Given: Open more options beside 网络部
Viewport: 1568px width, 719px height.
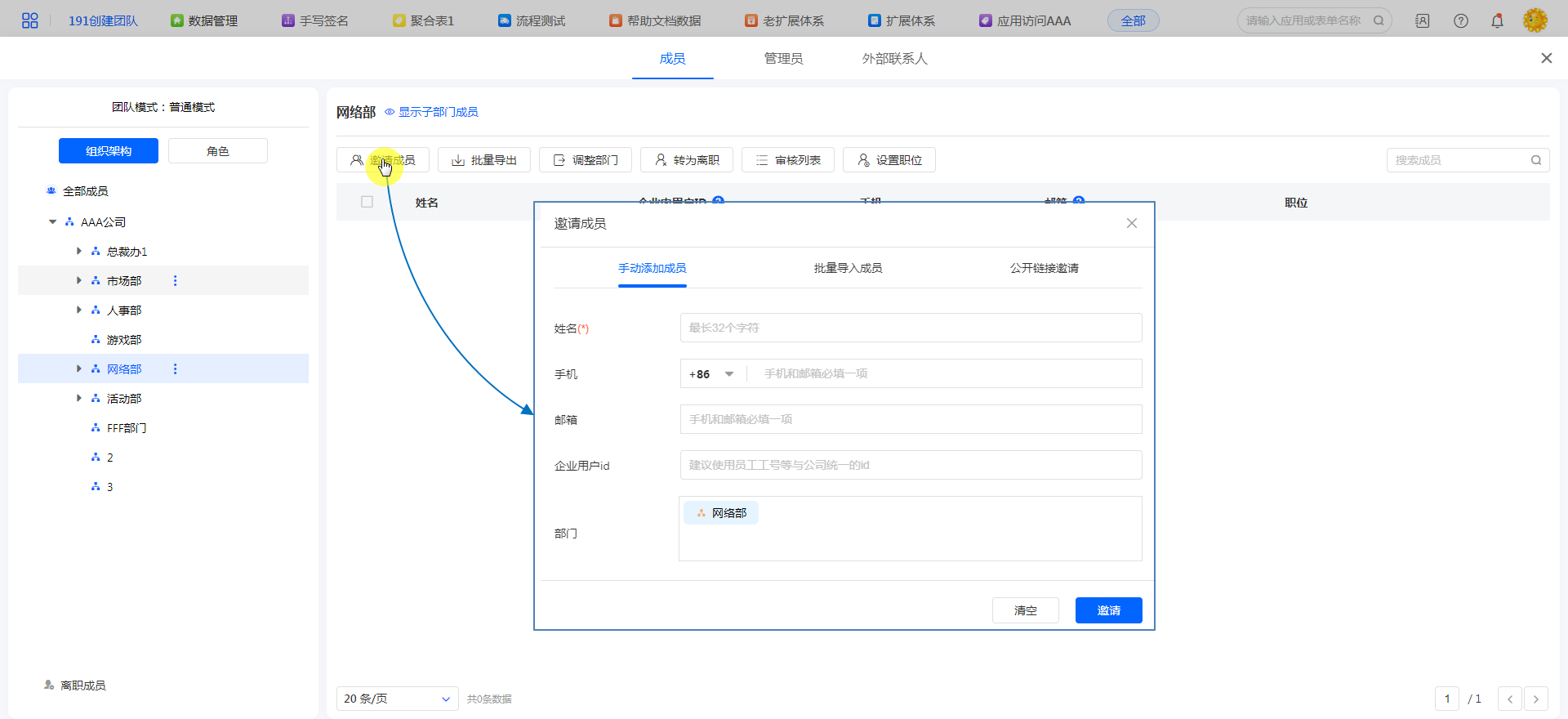Looking at the screenshot, I should pyautogui.click(x=175, y=369).
